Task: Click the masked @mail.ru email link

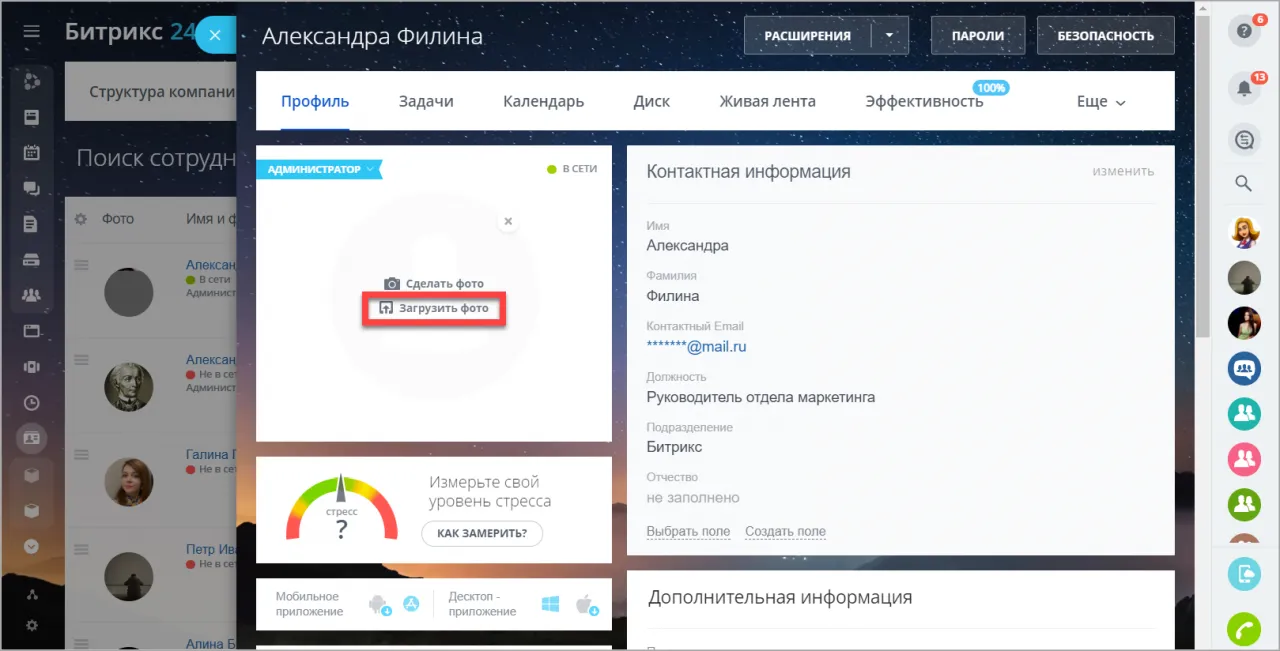Action: (x=697, y=346)
